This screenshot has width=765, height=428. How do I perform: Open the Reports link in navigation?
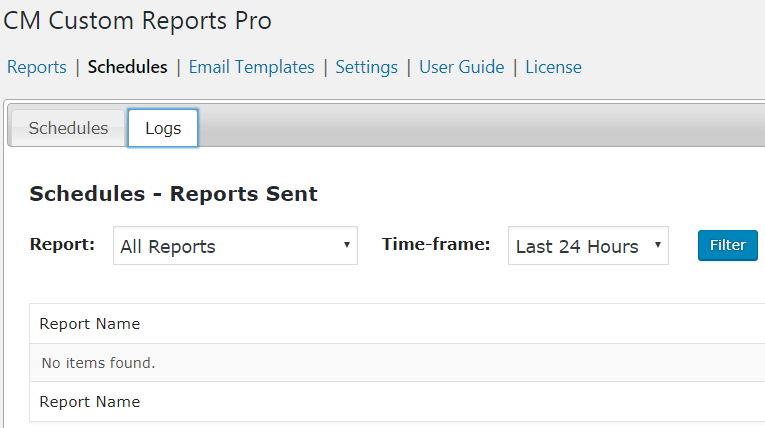click(x=37, y=67)
